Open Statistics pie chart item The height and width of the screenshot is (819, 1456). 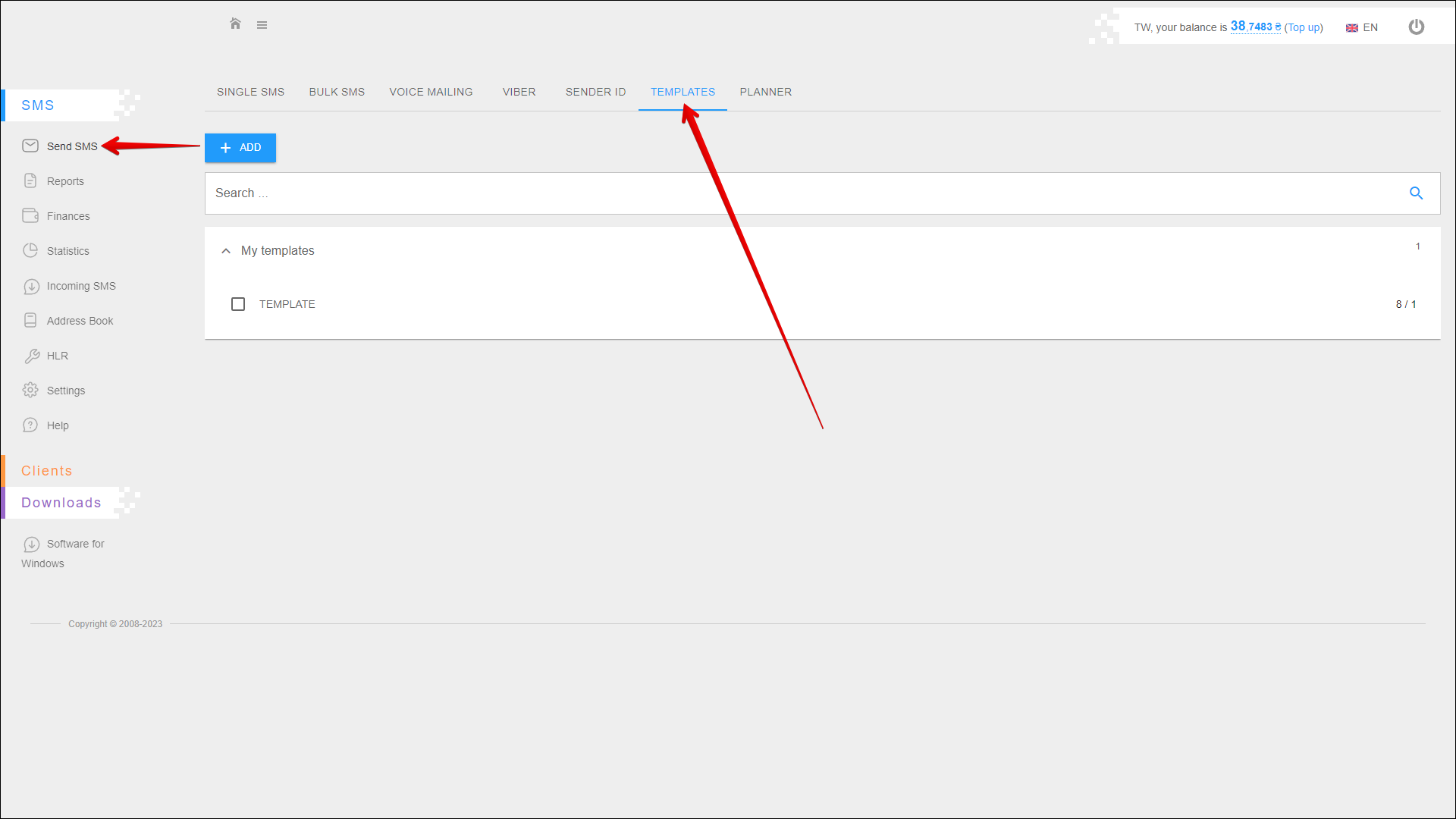pos(67,251)
